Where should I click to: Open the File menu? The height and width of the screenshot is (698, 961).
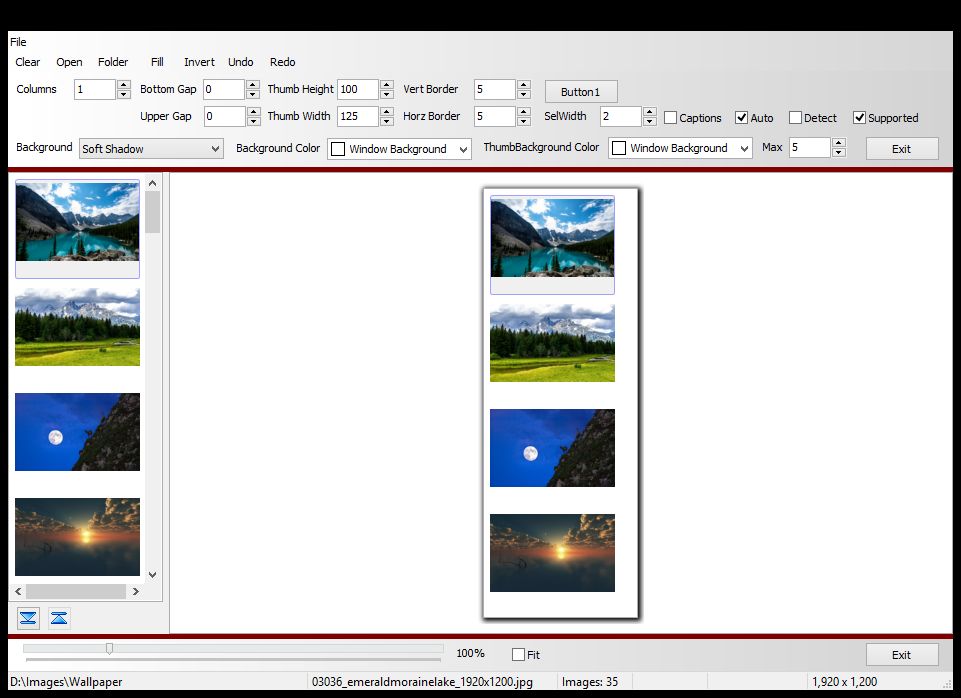click(18, 42)
